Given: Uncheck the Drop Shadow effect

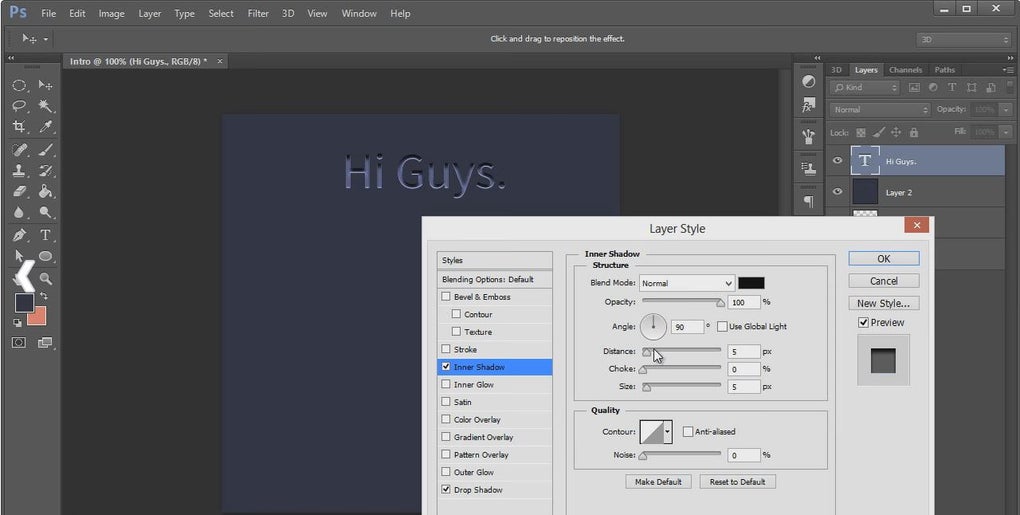Looking at the screenshot, I should 446,490.
